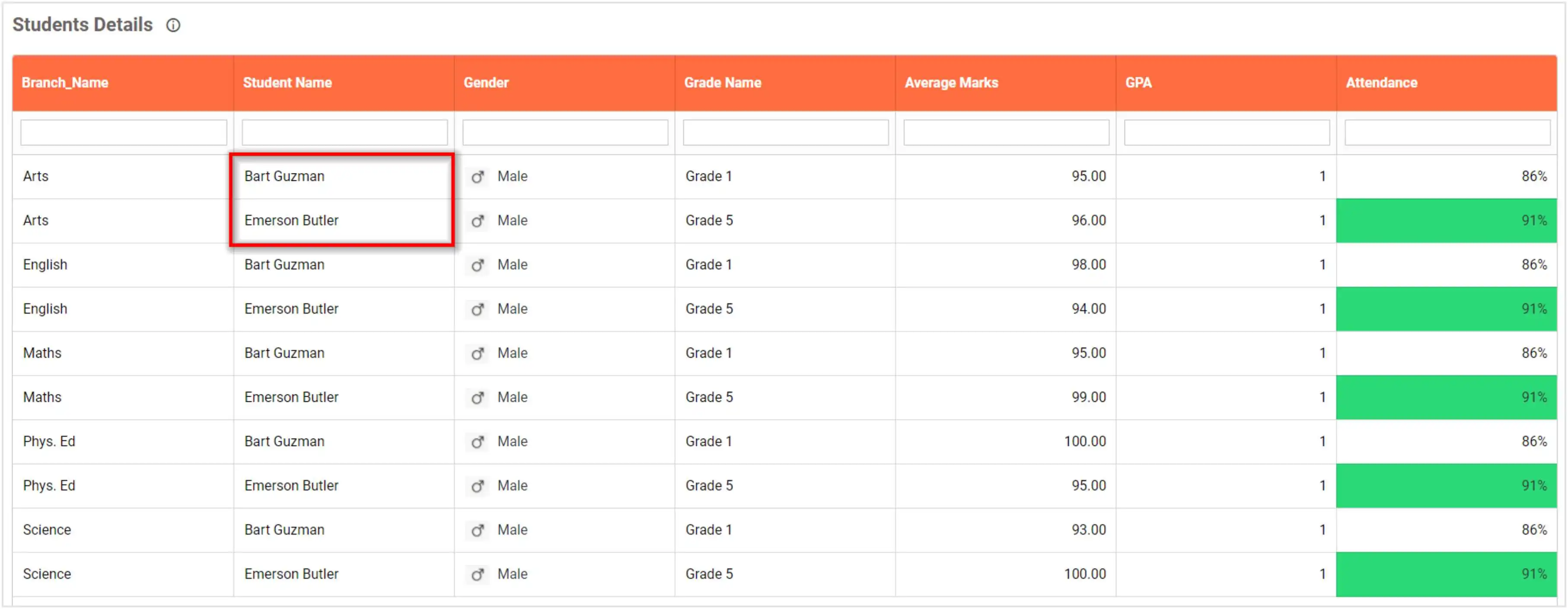Click the Branch_Name filter input box
This screenshot has width=1568, height=609.
124,131
